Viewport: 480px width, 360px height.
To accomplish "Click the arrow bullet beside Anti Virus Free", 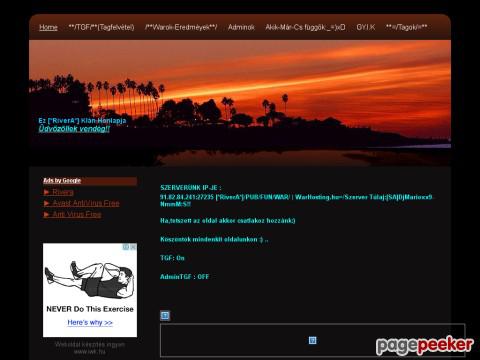I will pos(47,214).
